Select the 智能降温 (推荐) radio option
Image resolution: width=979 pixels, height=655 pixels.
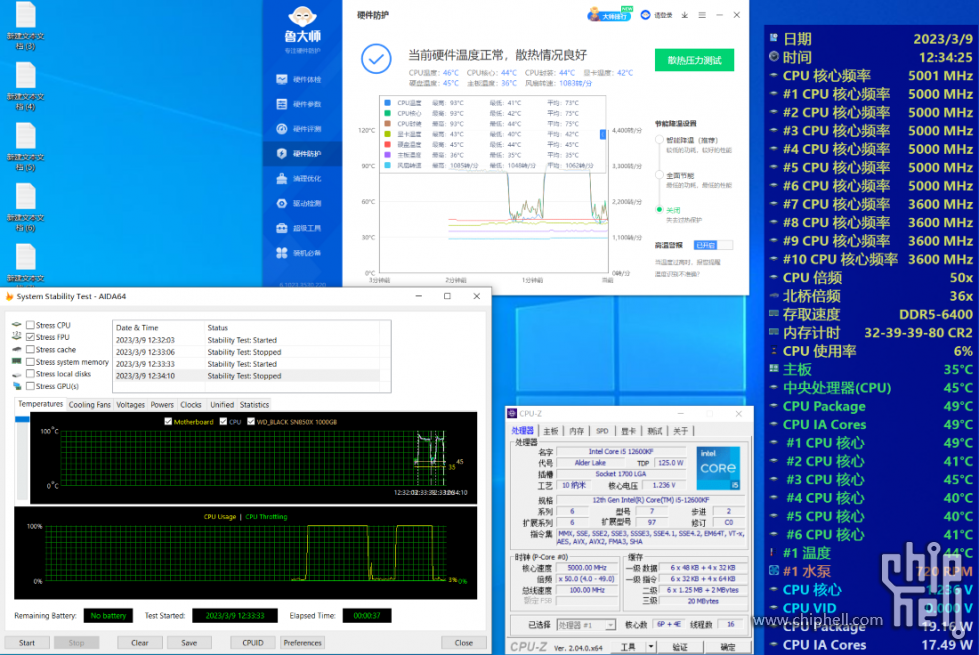[659, 140]
